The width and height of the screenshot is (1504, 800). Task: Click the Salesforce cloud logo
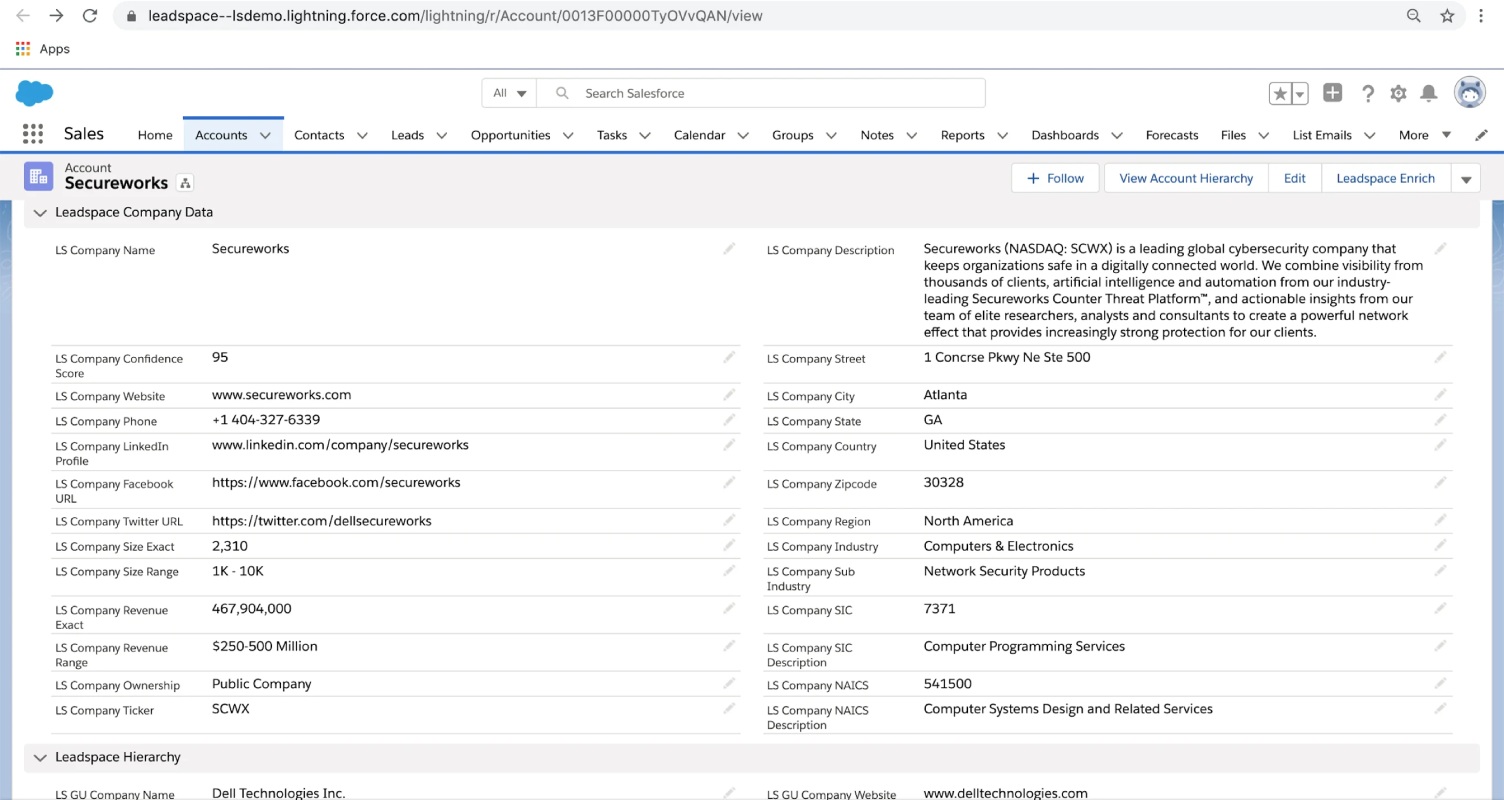pos(34,93)
